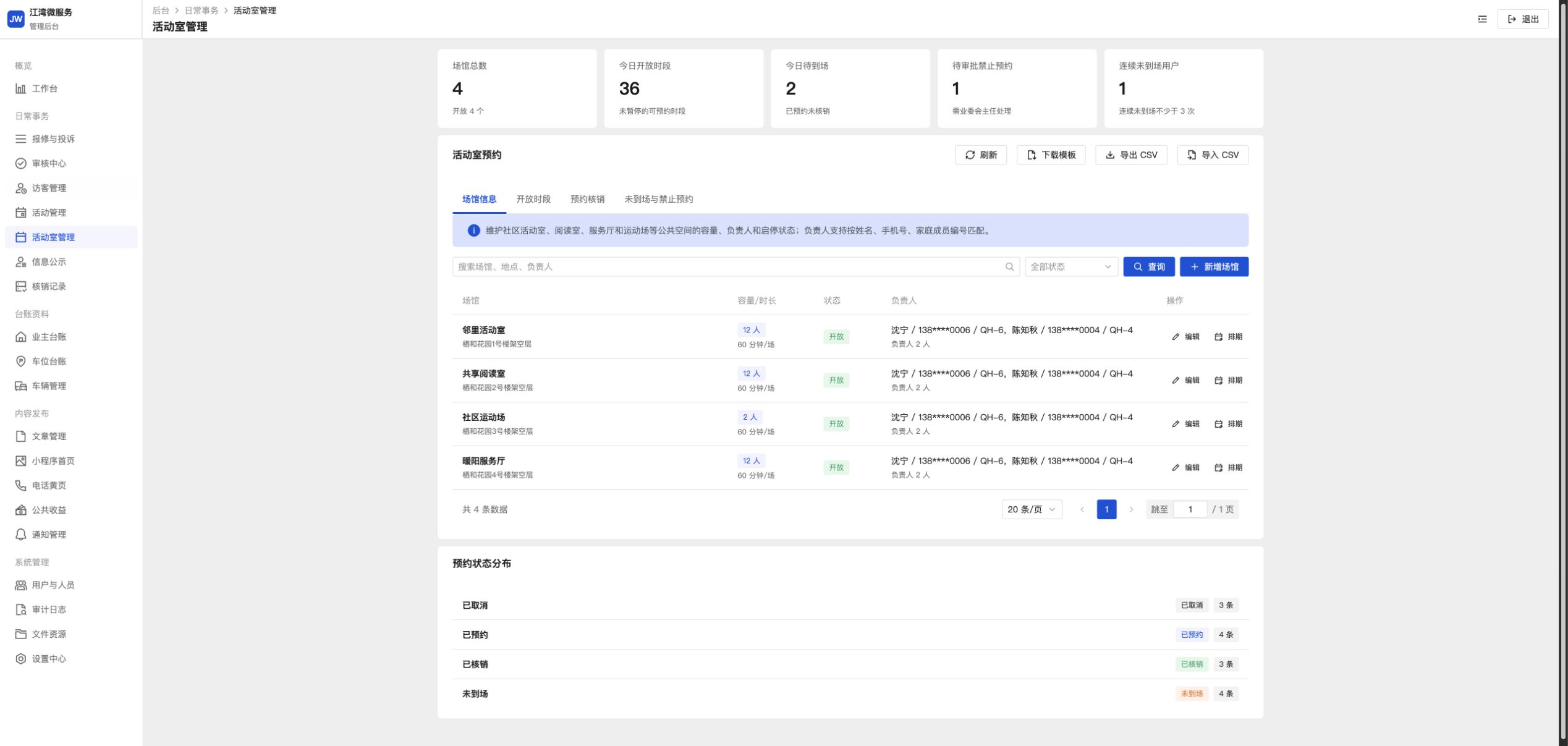Open 设置中心 in sidebar
This screenshot has height=746, width=1568.
71,659
